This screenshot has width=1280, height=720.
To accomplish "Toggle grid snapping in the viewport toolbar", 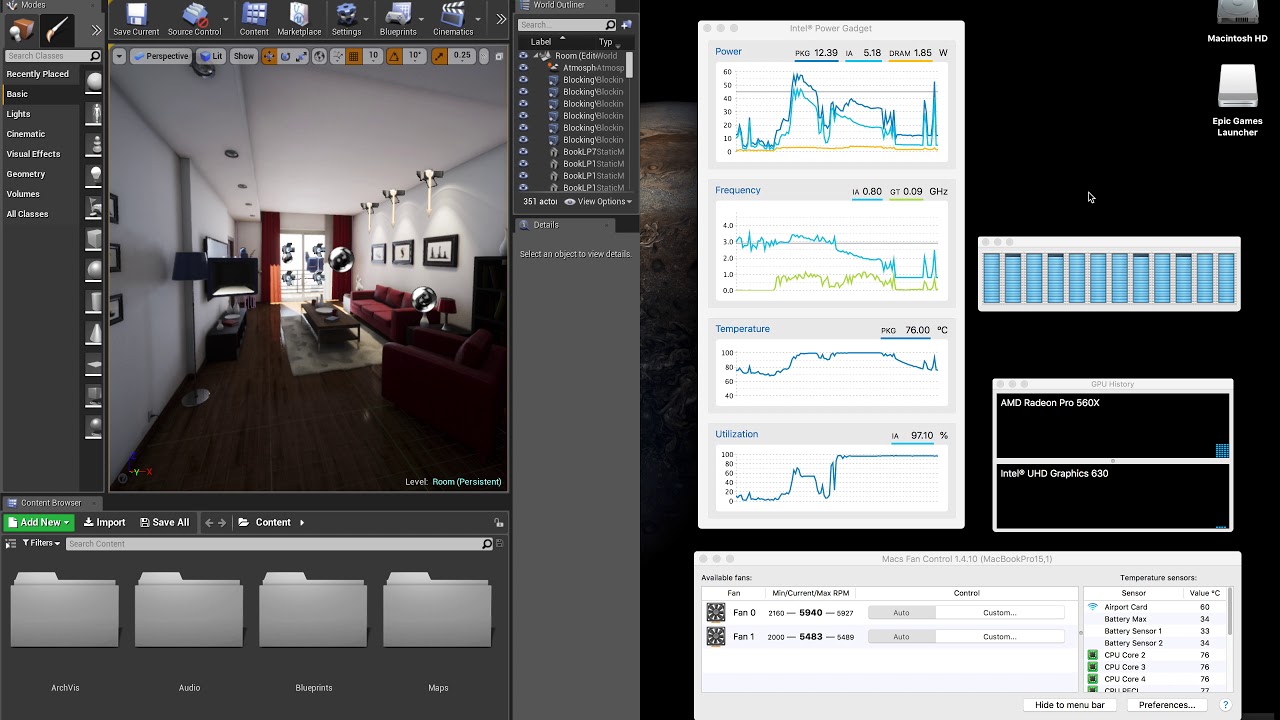I will [x=353, y=56].
